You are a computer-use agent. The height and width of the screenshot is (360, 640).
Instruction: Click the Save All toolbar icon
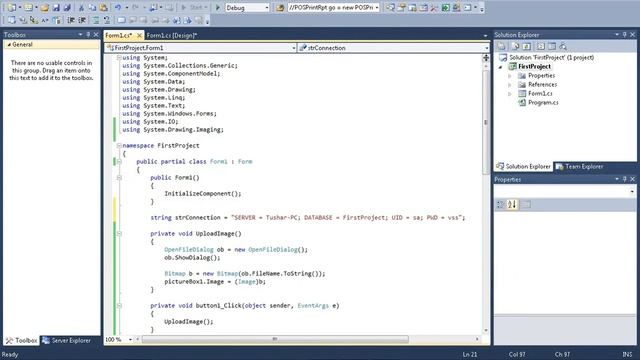point(67,7)
